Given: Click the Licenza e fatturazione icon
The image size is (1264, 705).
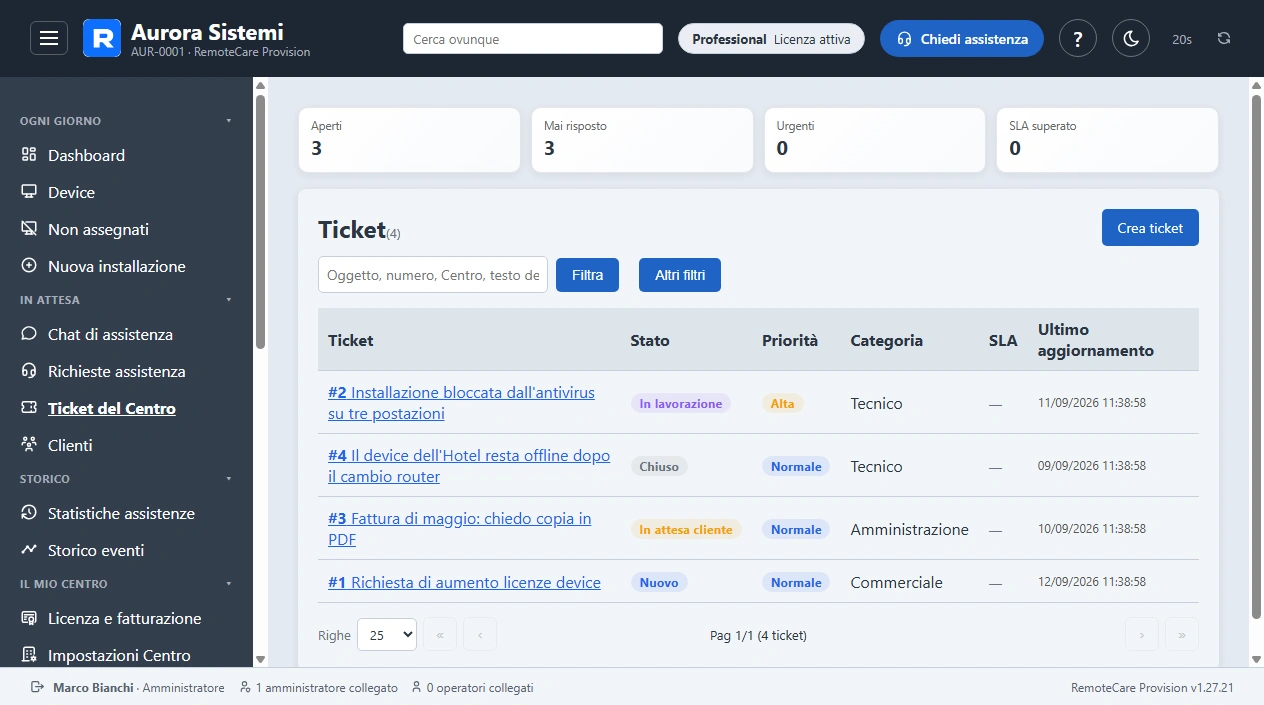Looking at the screenshot, I should coord(29,618).
